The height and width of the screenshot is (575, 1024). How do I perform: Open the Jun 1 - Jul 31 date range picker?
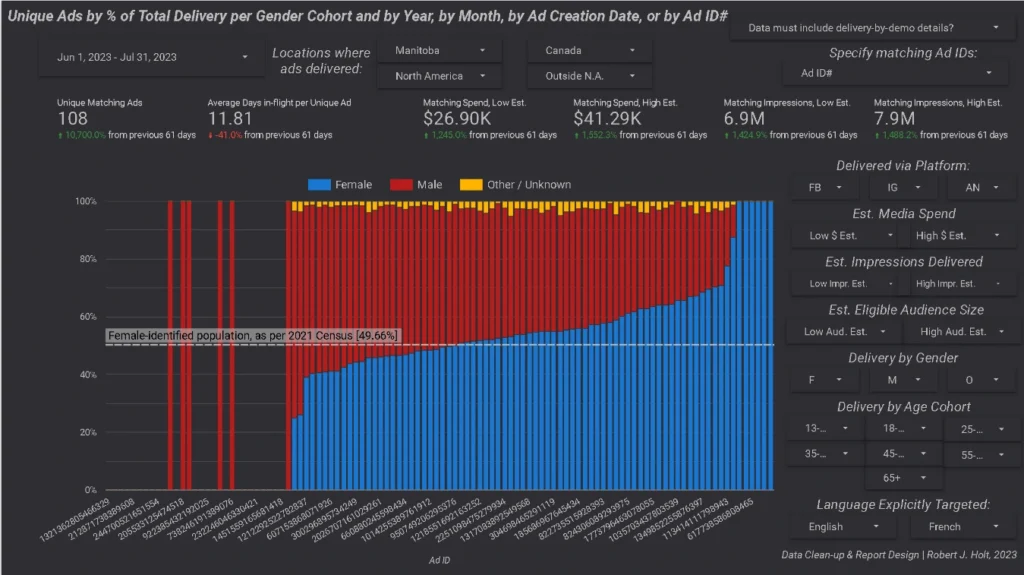click(x=146, y=57)
